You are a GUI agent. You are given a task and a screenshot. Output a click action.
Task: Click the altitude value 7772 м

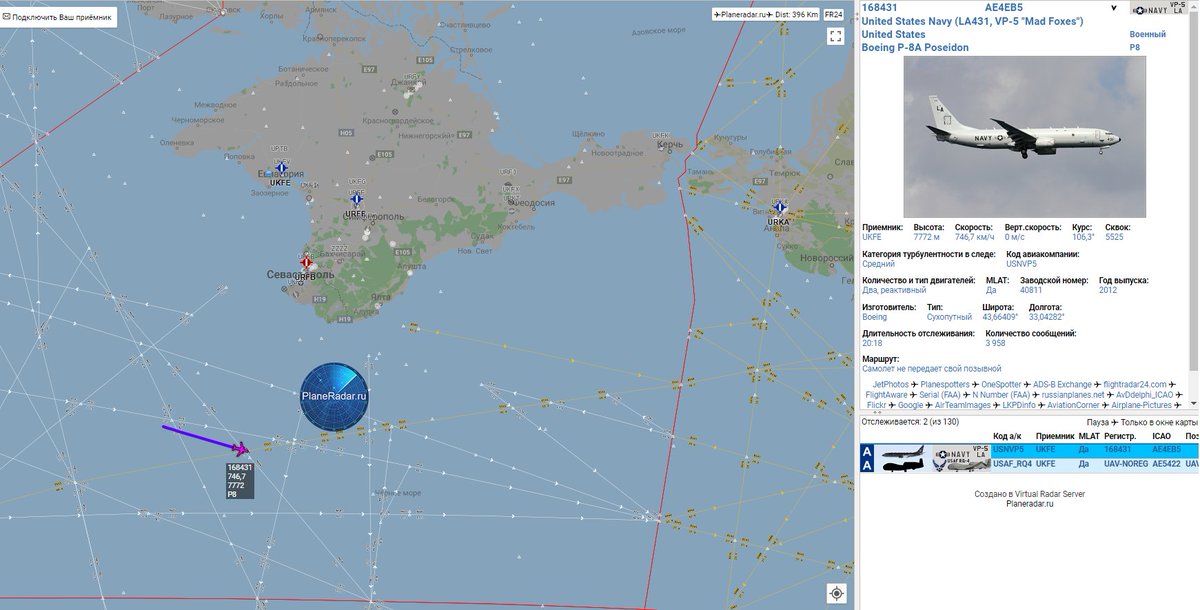coord(929,237)
